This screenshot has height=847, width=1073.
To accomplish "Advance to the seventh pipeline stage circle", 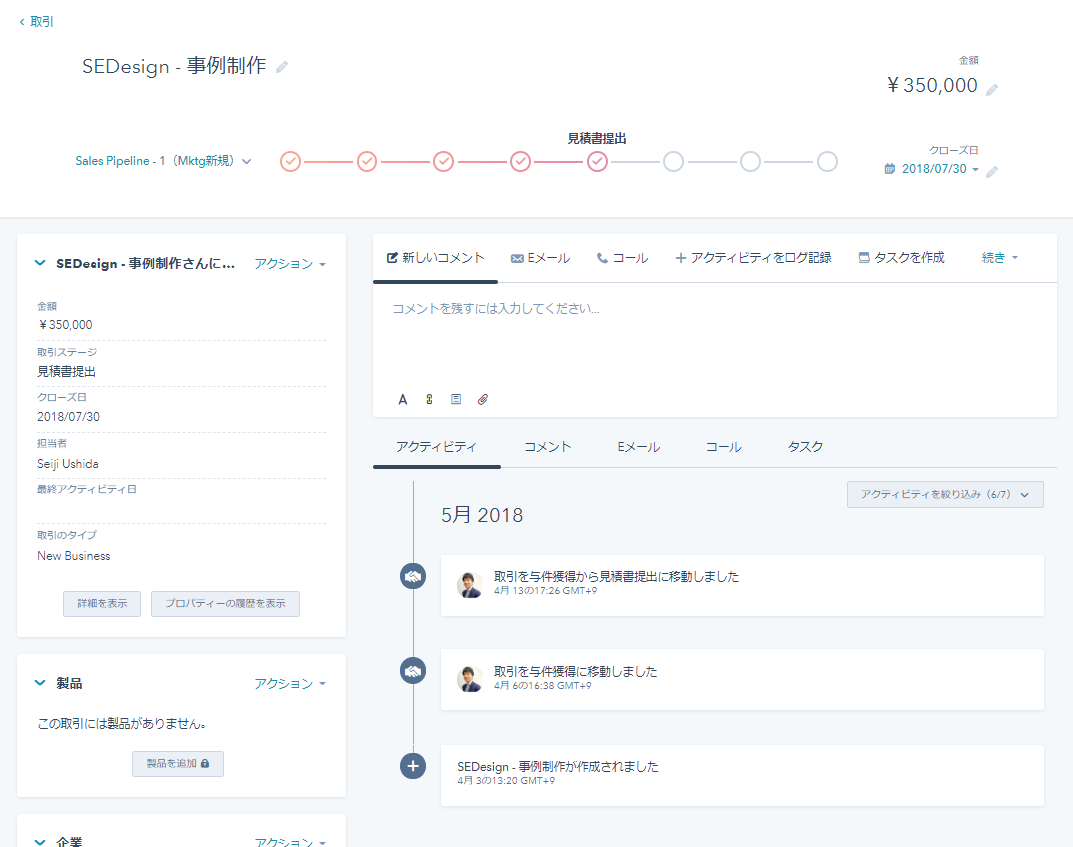I will point(750,161).
